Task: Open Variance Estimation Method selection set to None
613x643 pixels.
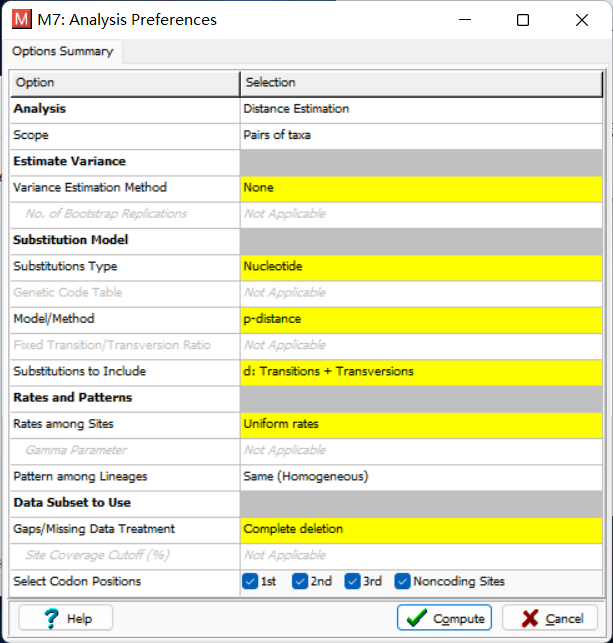Action: coord(421,189)
